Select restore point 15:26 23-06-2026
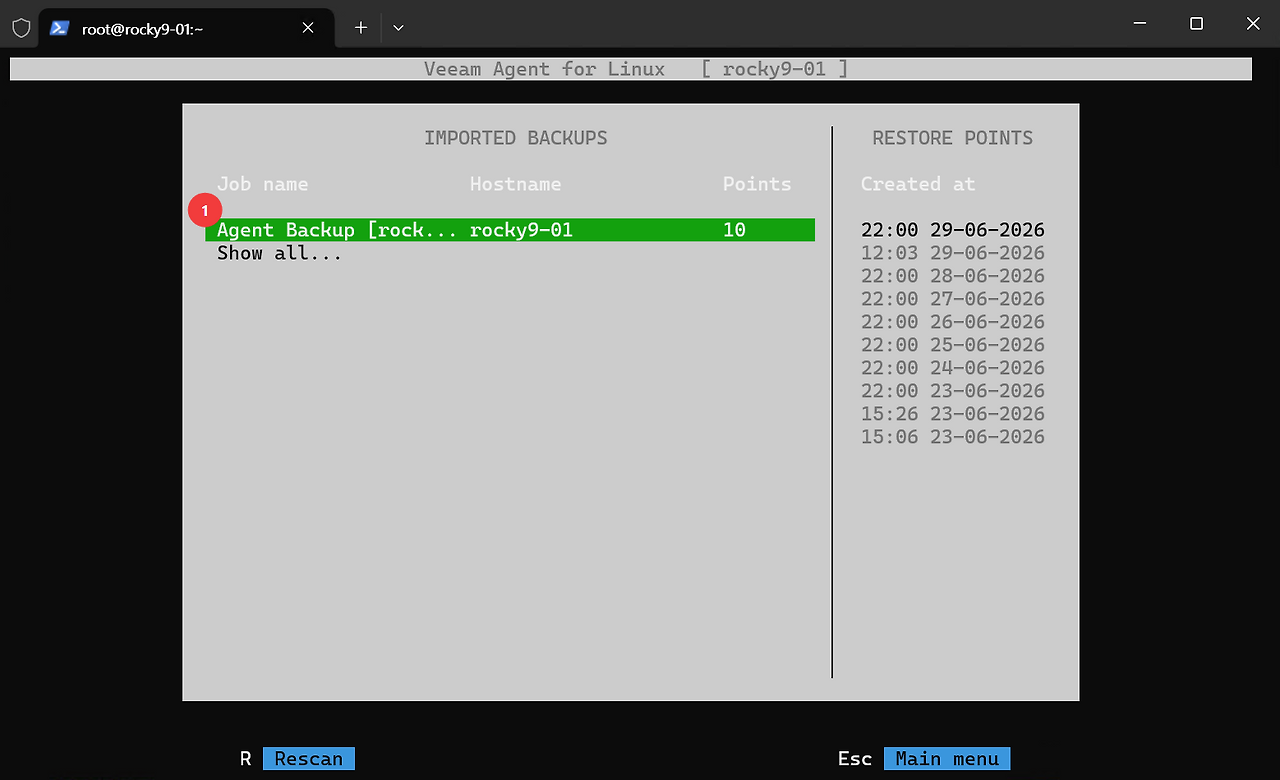The width and height of the screenshot is (1280, 780). coord(953,414)
